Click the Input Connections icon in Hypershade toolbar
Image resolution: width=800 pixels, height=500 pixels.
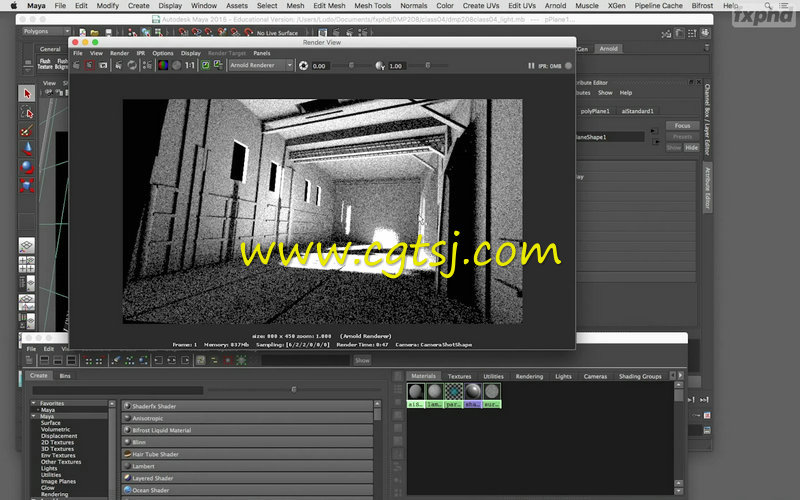point(159,360)
